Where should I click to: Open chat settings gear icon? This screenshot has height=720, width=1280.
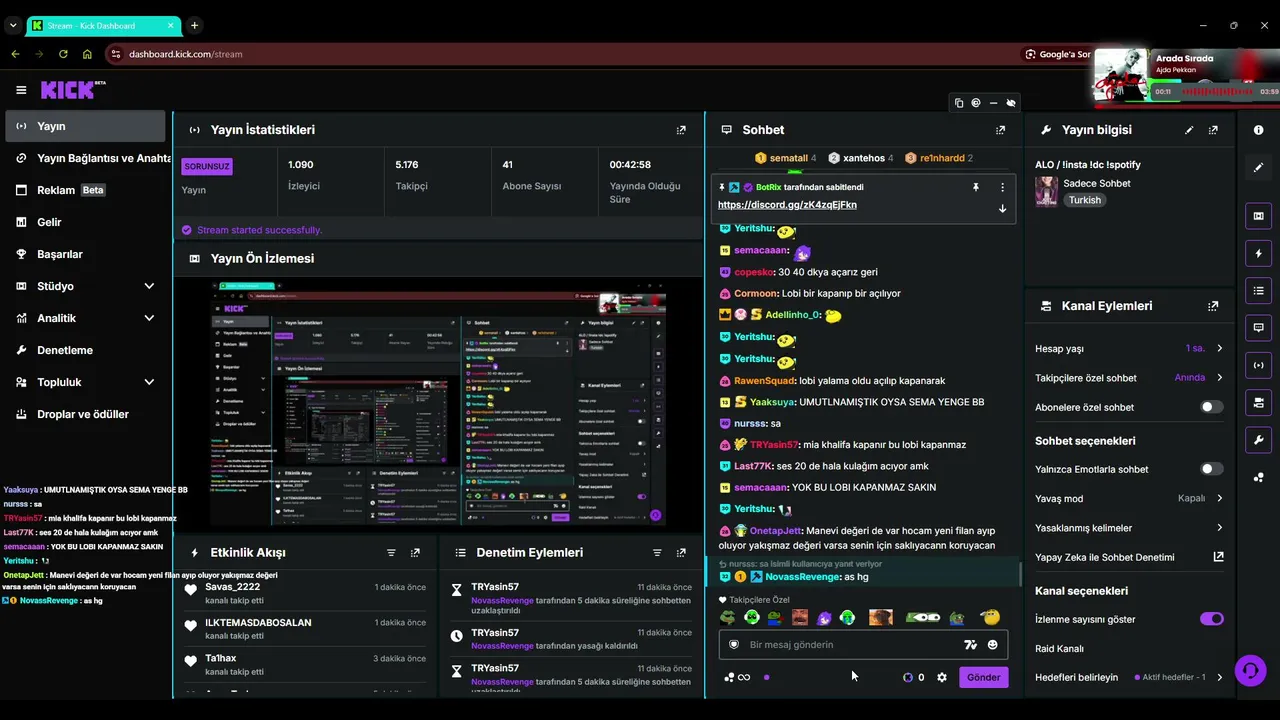tap(941, 677)
